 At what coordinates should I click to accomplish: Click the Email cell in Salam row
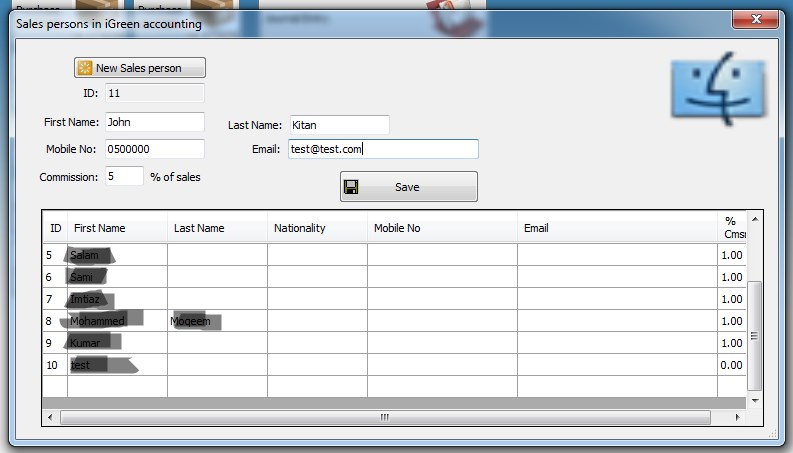[618, 255]
